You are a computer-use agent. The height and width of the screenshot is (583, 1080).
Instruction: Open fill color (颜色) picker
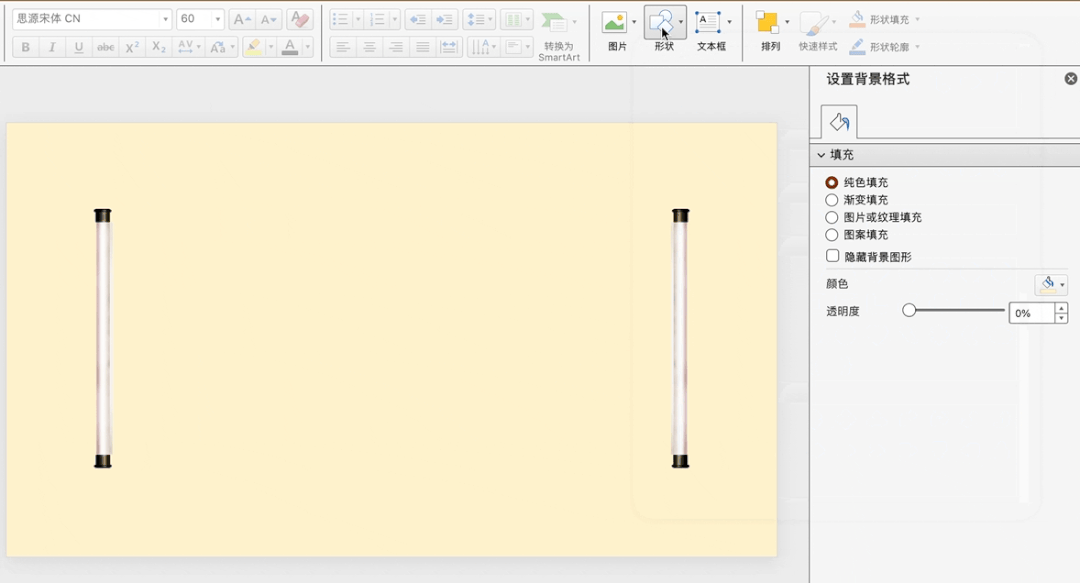(1051, 284)
